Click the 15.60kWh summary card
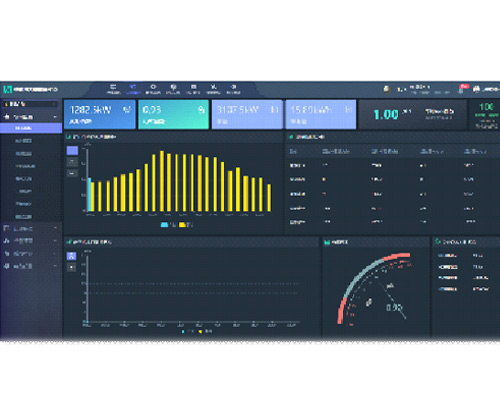This screenshot has width=500, height=413. [321, 114]
